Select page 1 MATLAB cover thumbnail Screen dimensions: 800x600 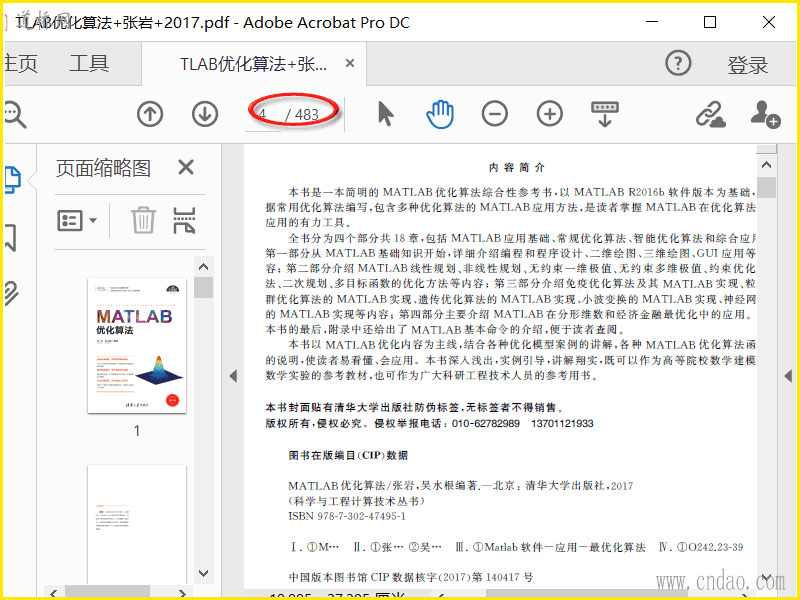click(137, 345)
